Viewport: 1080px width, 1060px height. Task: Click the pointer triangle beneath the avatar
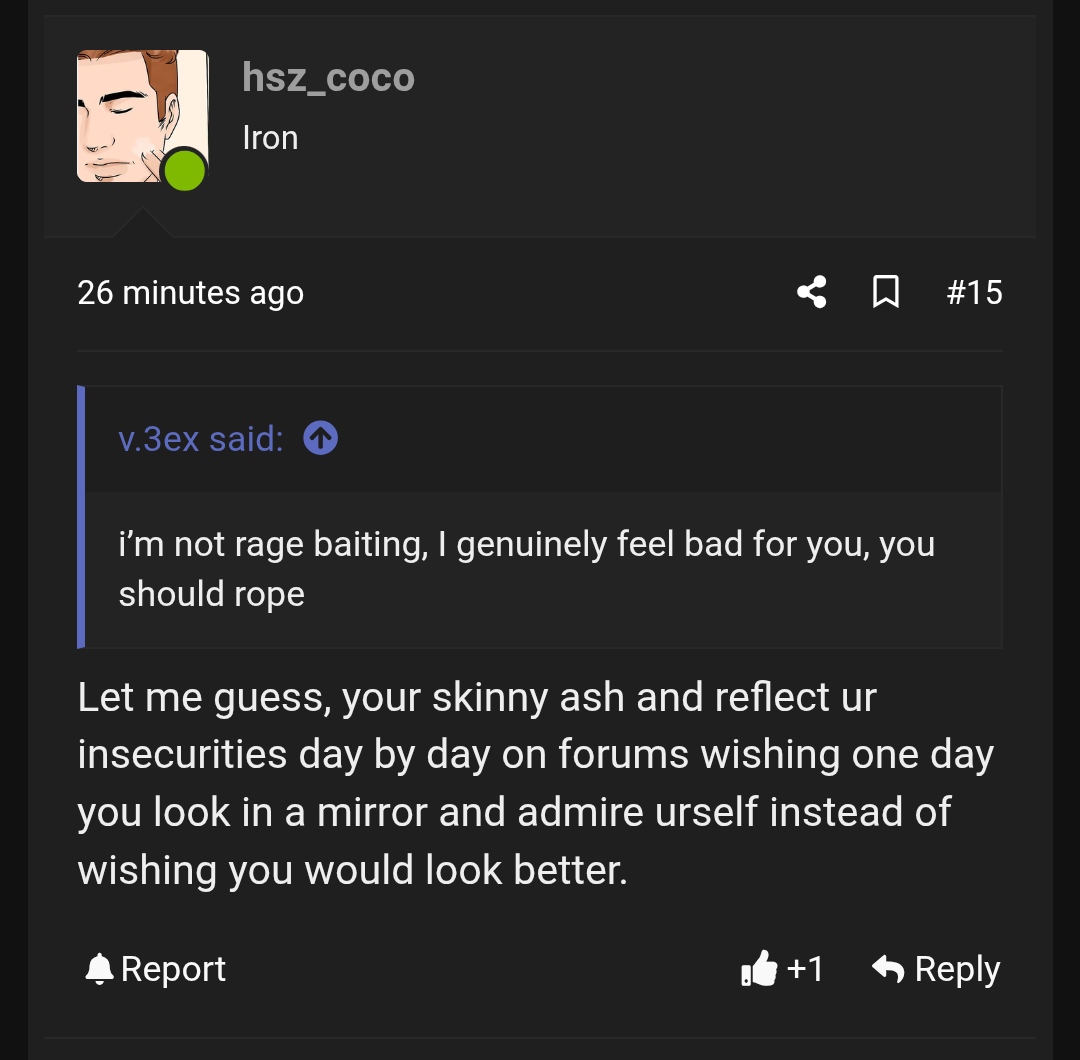pos(141,224)
